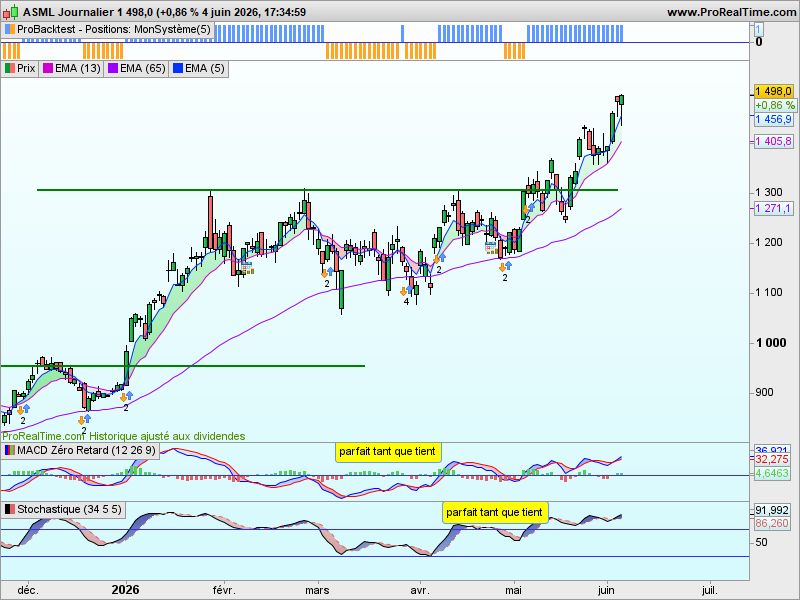800x600 pixels.
Task: Click the calendar event icon in February
Action: (x=247, y=268)
